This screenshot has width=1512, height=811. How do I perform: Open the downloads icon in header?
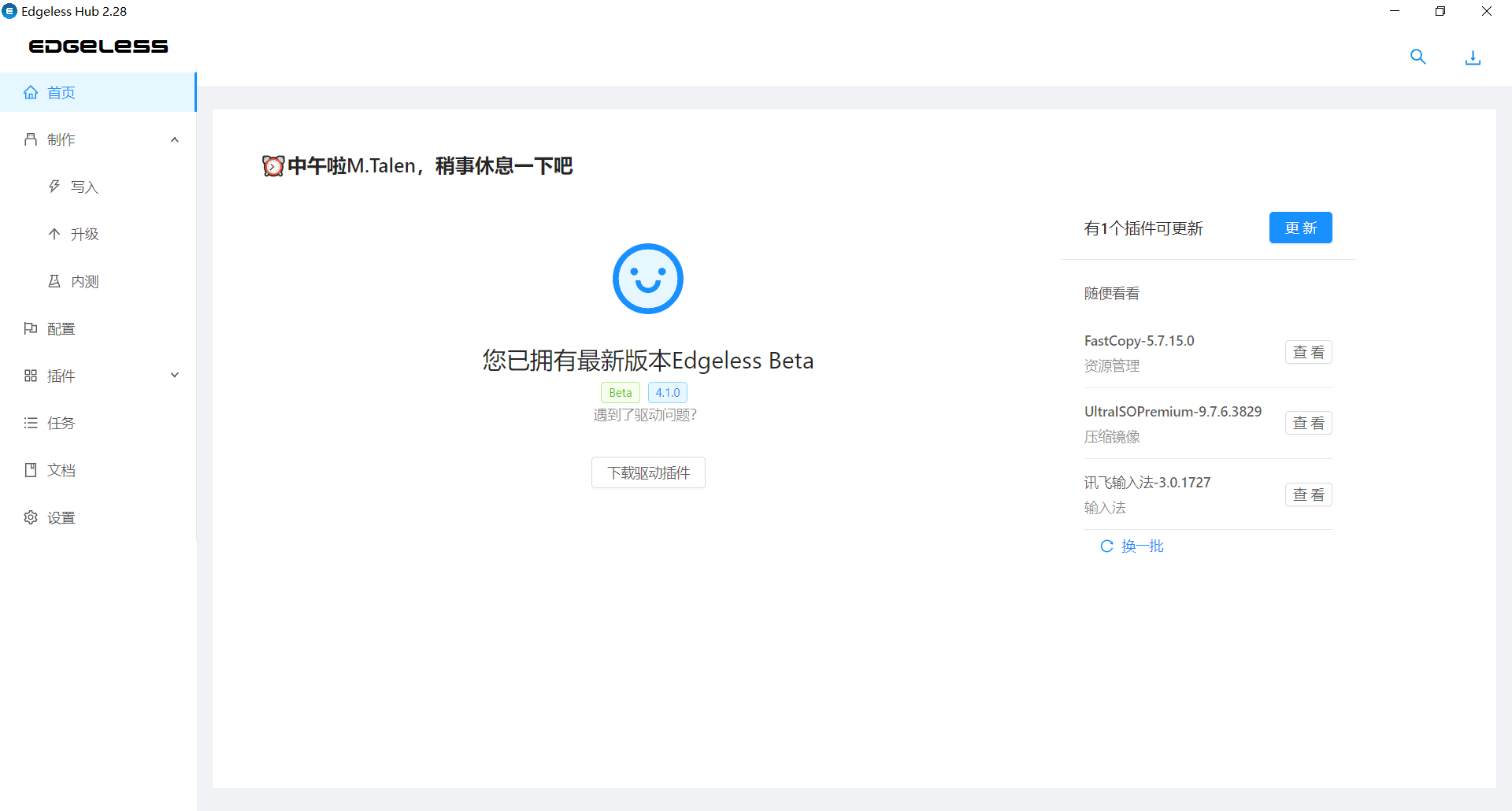(1473, 57)
